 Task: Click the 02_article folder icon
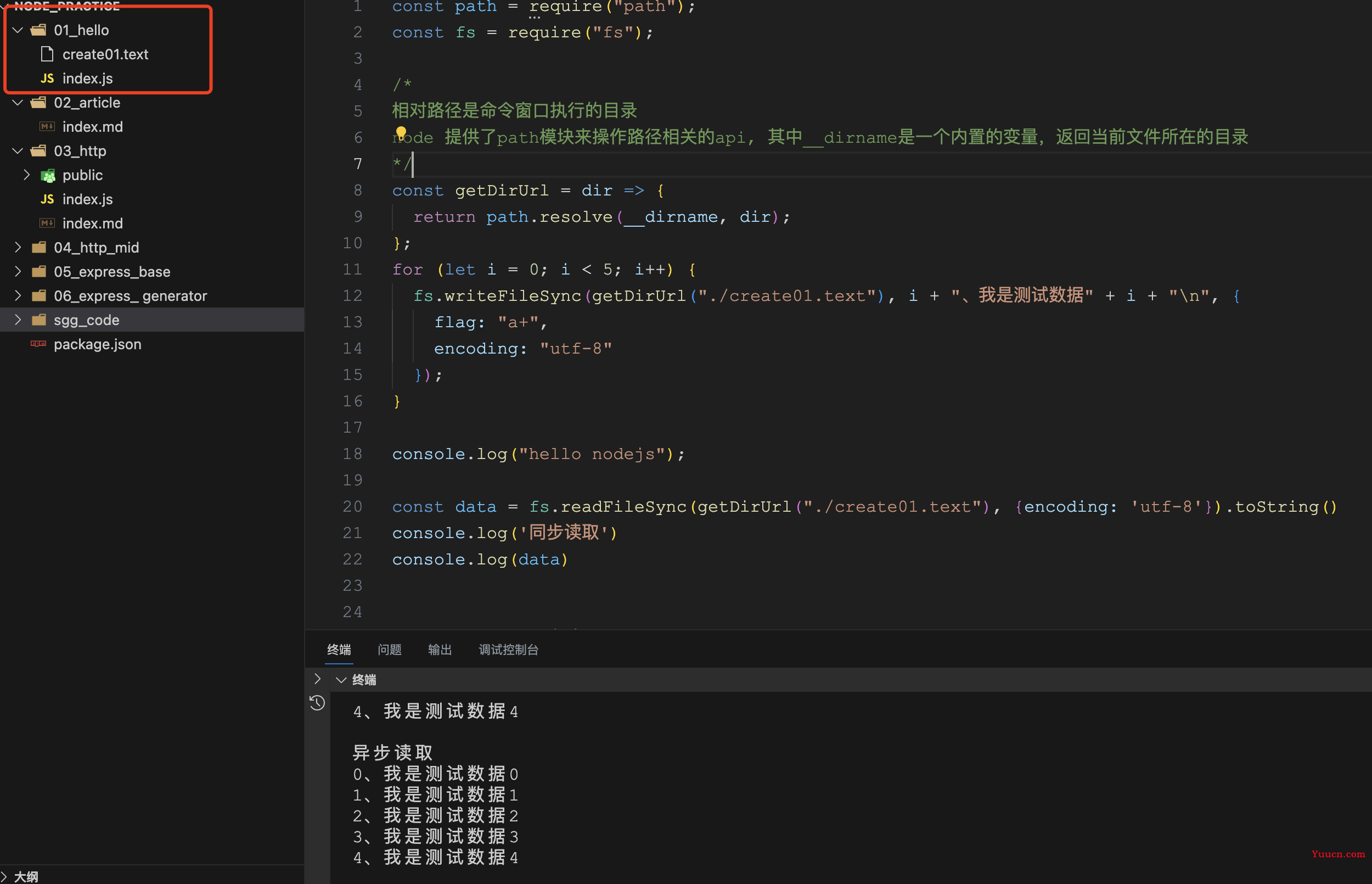39,103
